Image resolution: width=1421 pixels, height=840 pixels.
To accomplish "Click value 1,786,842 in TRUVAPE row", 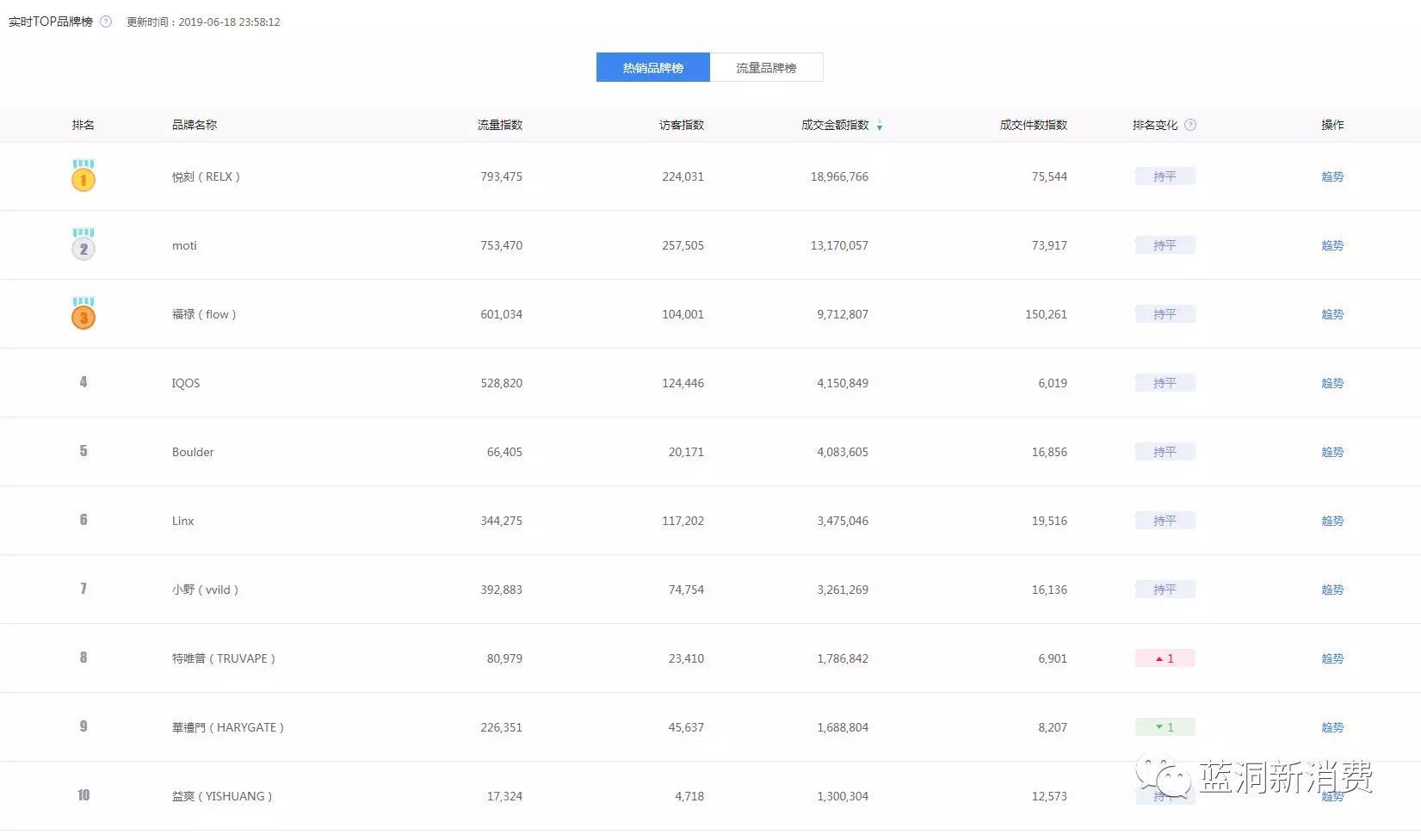I will (x=843, y=658).
